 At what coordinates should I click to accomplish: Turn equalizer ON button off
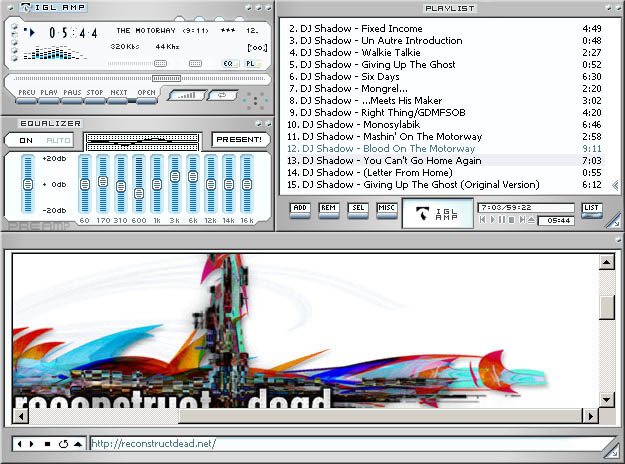pyautogui.click(x=26, y=140)
